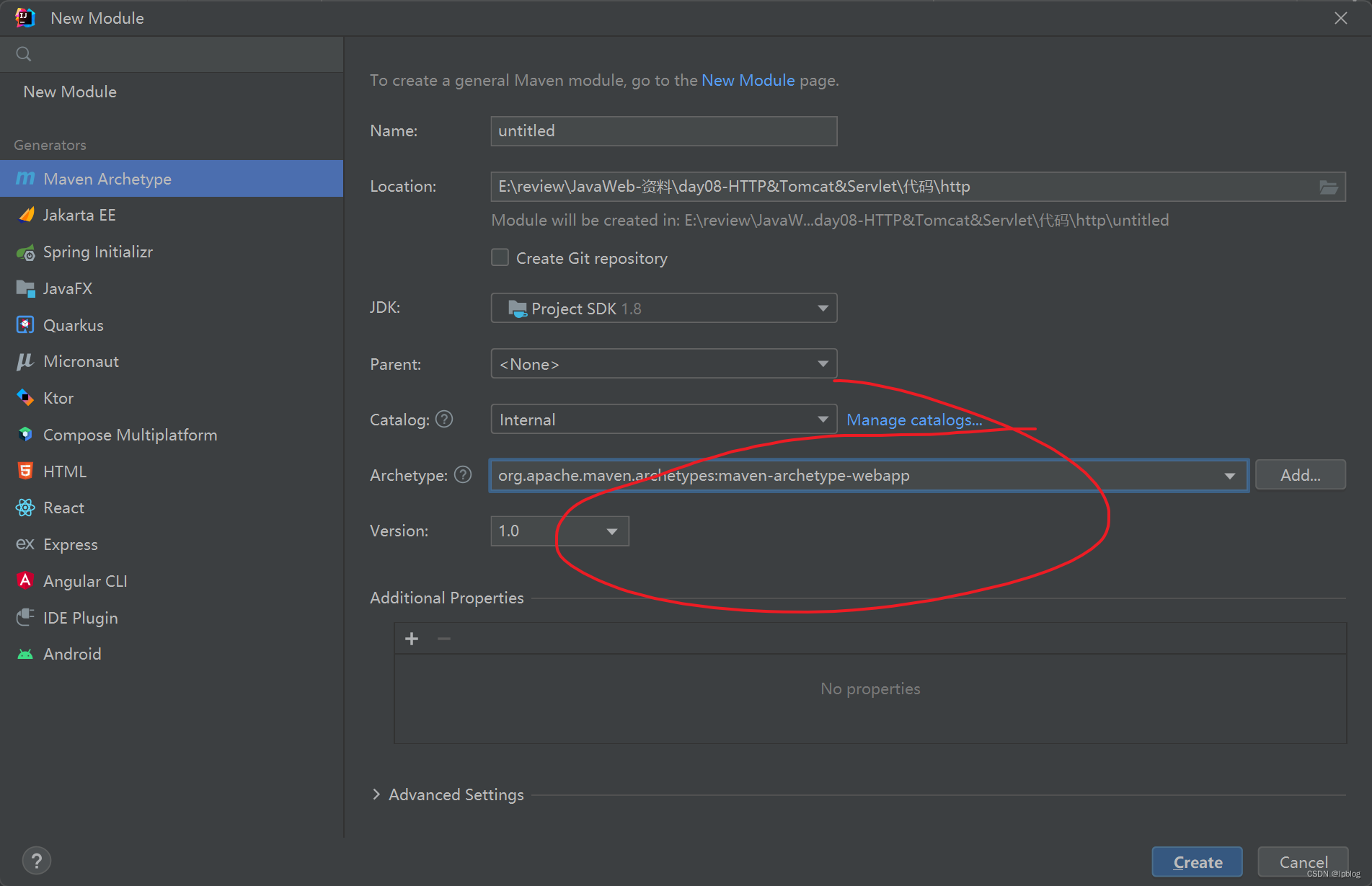
Task: Select Micronaut generator
Action: pos(172,361)
